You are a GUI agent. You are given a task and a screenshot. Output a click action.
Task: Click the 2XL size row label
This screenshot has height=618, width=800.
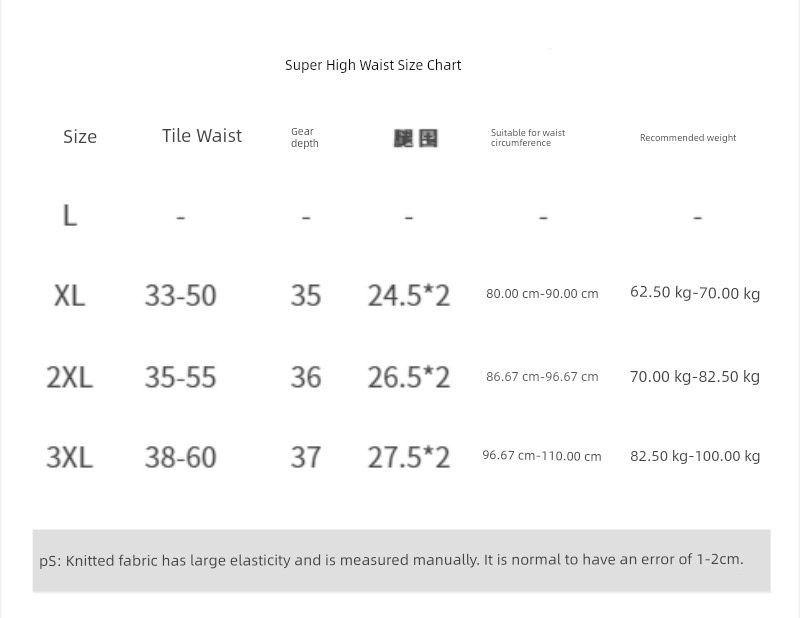pyautogui.click(x=69, y=378)
